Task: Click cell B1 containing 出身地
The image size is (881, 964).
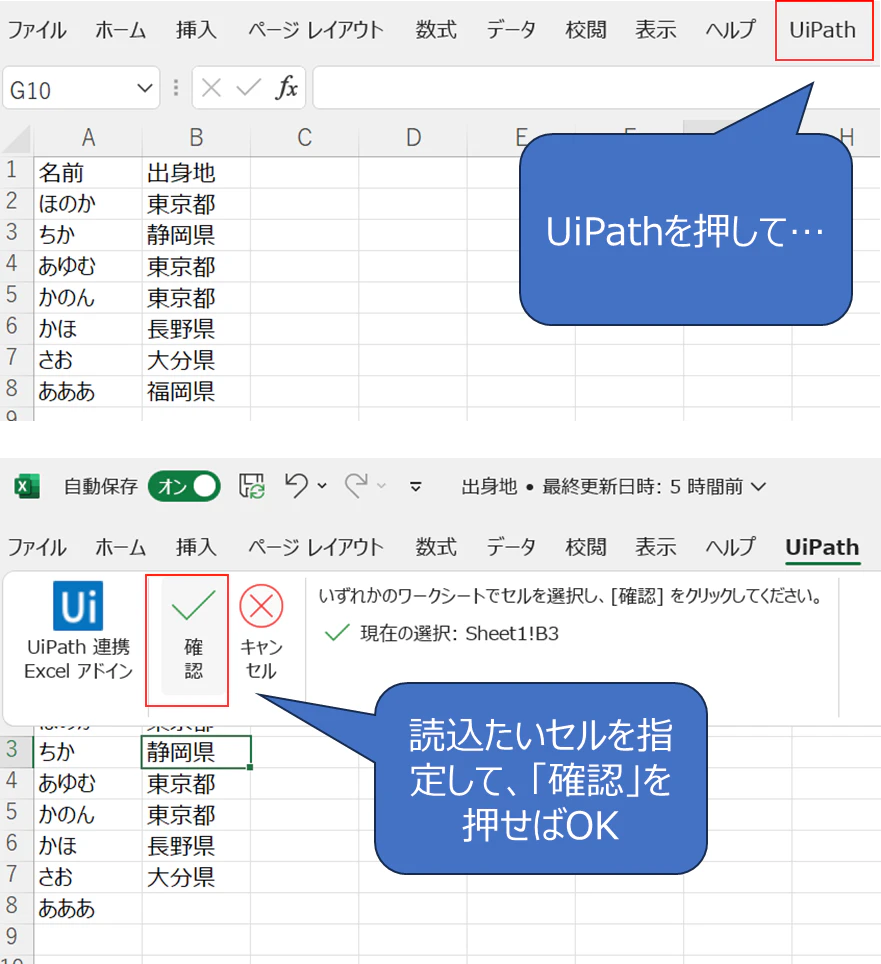Action: tap(196, 173)
